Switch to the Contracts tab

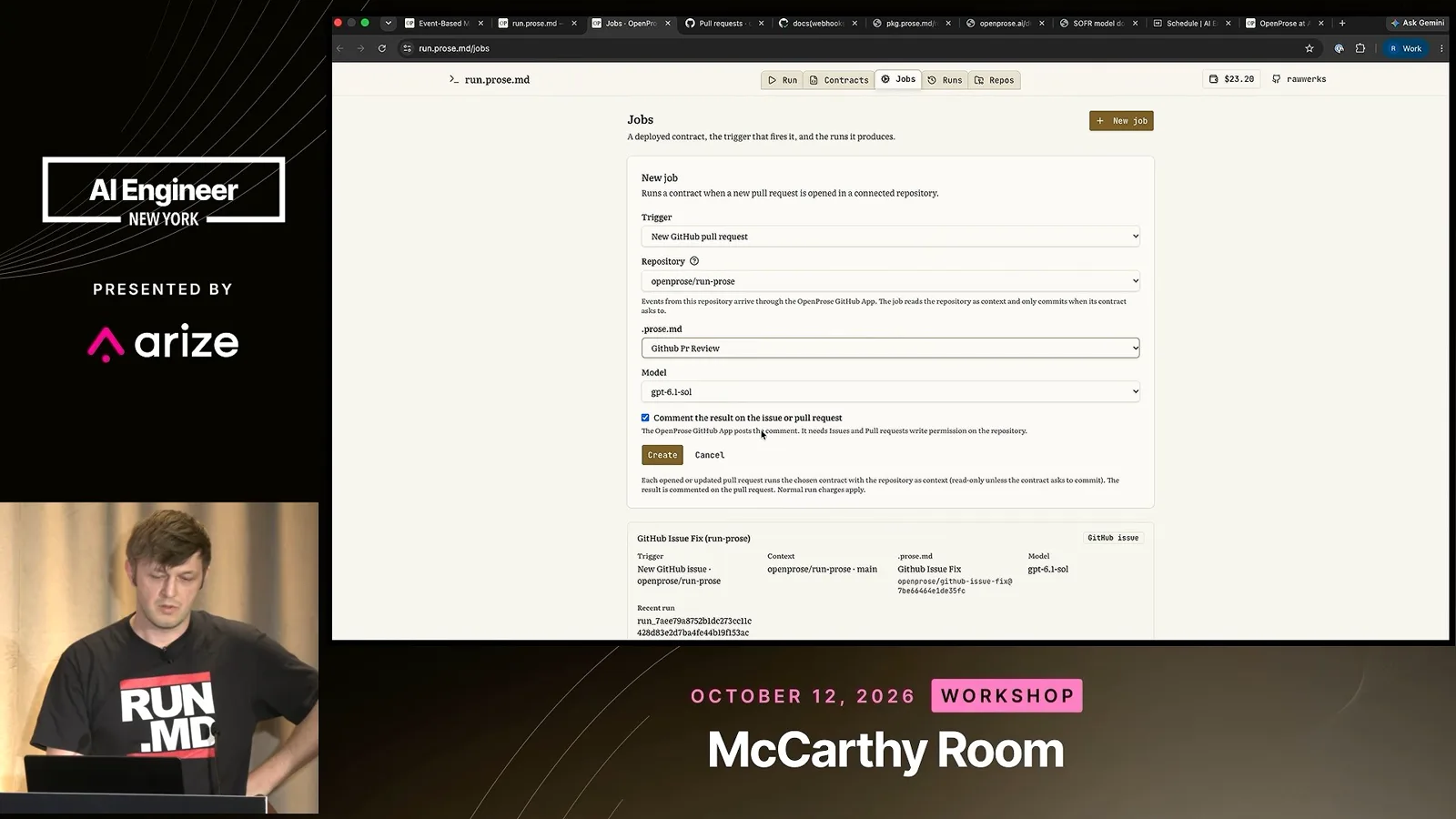coord(839,80)
